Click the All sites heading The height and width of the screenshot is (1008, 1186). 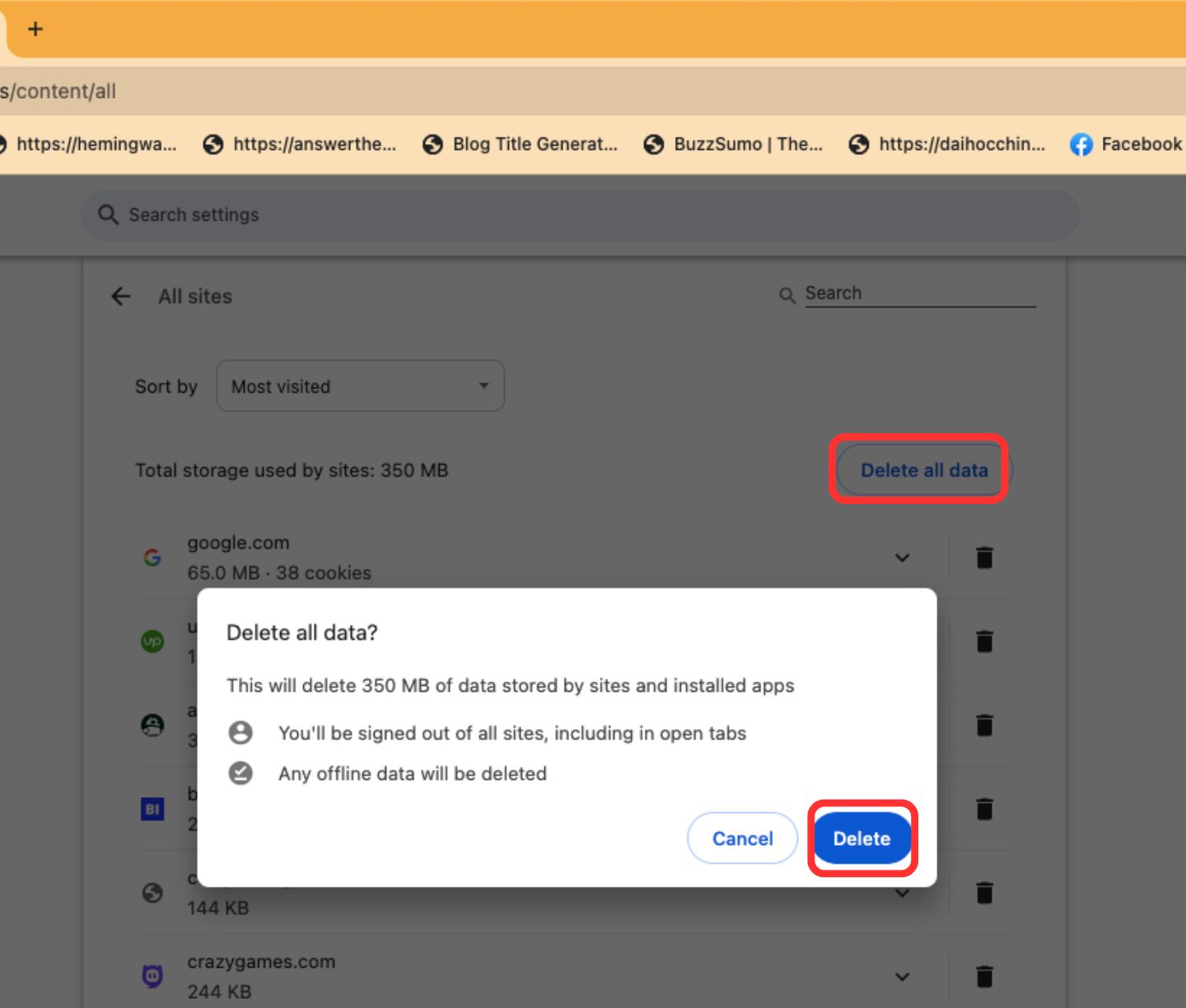195,296
